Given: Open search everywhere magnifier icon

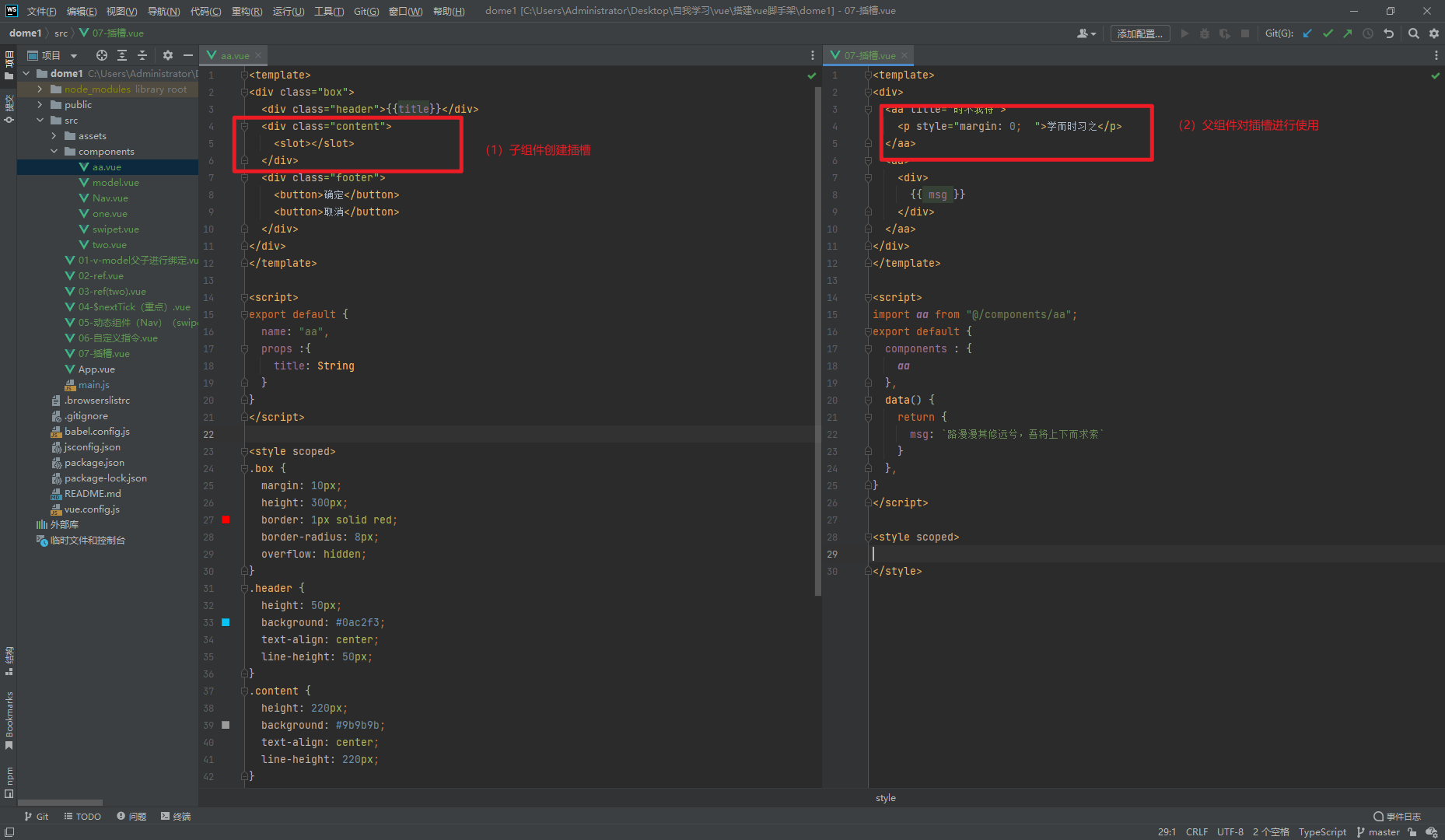Looking at the screenshot, I should click(1414, 33).
